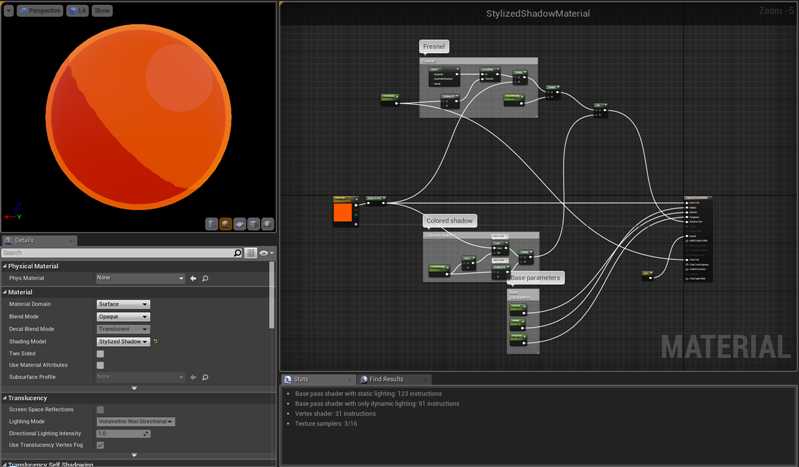Screen dimensions: 799x467
Task: Click the 'Vertex shader' instructions stat line
Action: click(x=335, y=413)
